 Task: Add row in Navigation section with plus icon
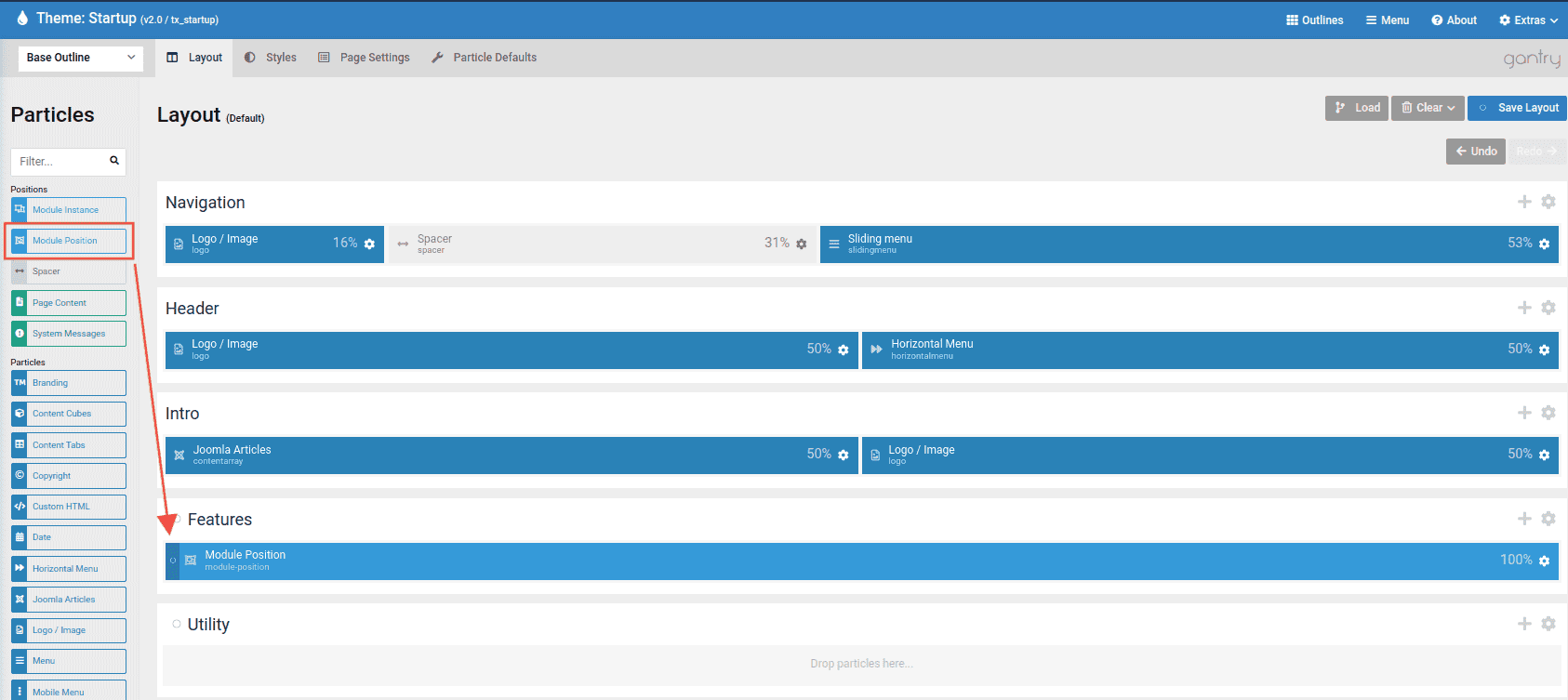pyautogui.click(x=1524, y=202)
